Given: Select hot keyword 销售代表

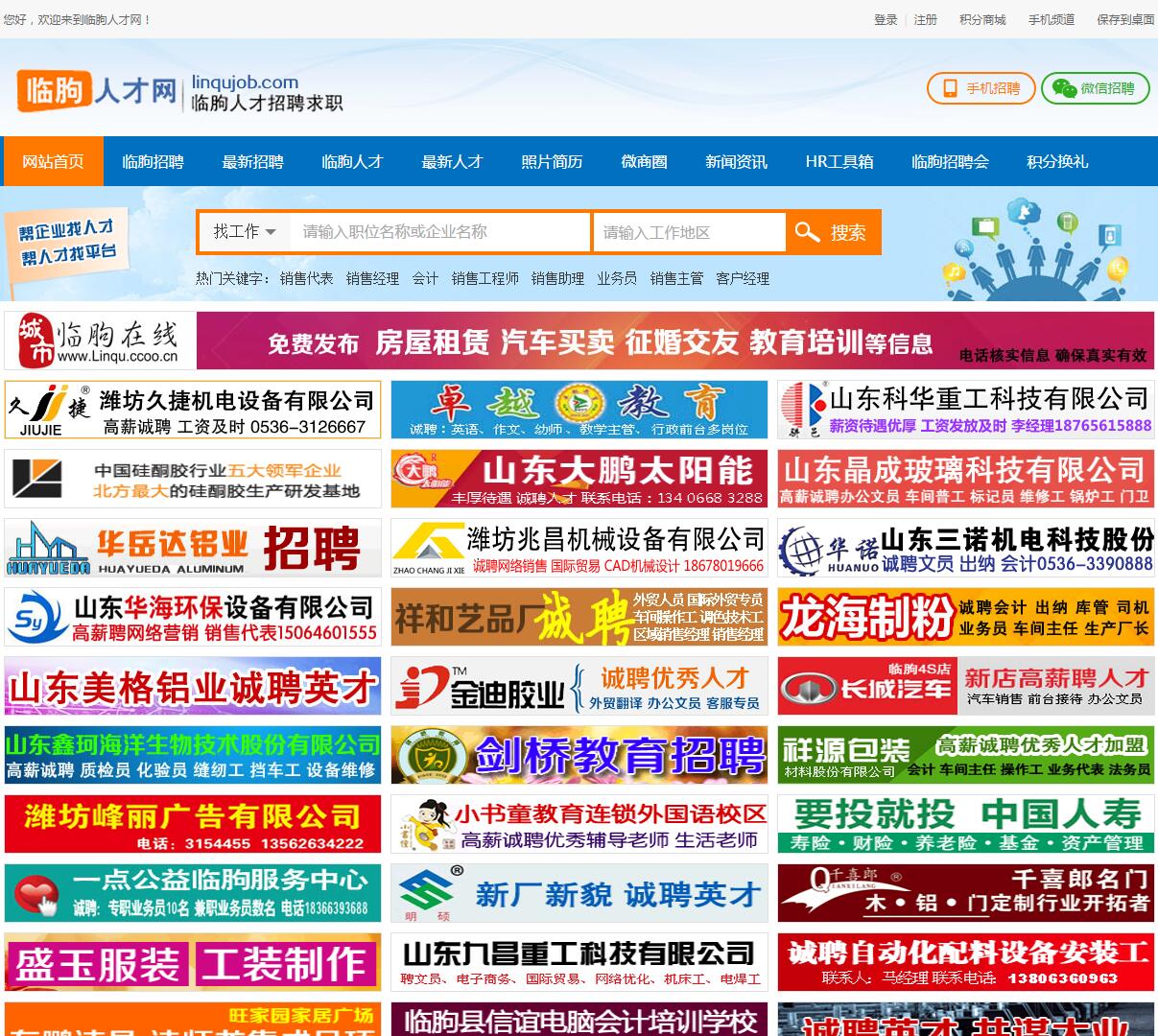Looking at the screenshot, I should tap(306, 278).
